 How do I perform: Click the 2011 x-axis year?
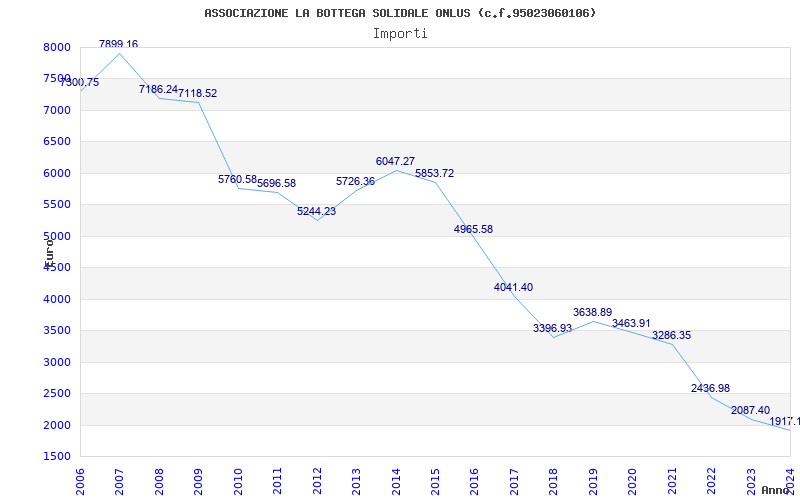pos(277,482)
